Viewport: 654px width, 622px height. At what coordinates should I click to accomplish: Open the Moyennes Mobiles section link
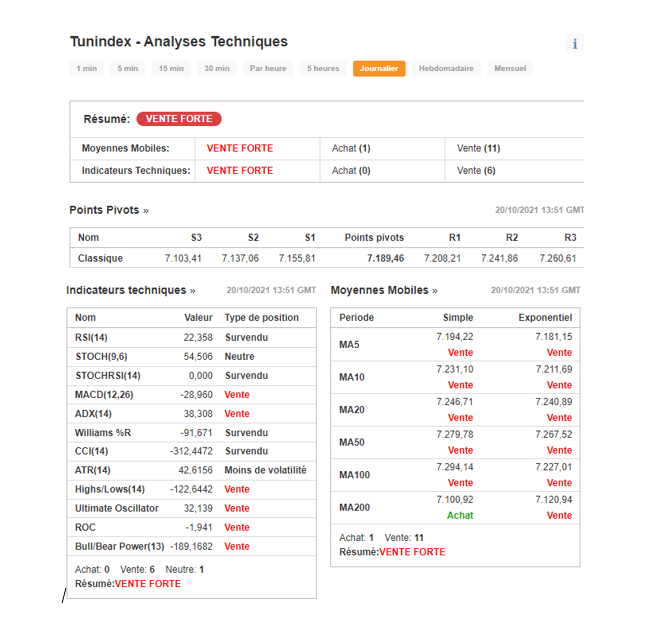(x=384, y=290)
